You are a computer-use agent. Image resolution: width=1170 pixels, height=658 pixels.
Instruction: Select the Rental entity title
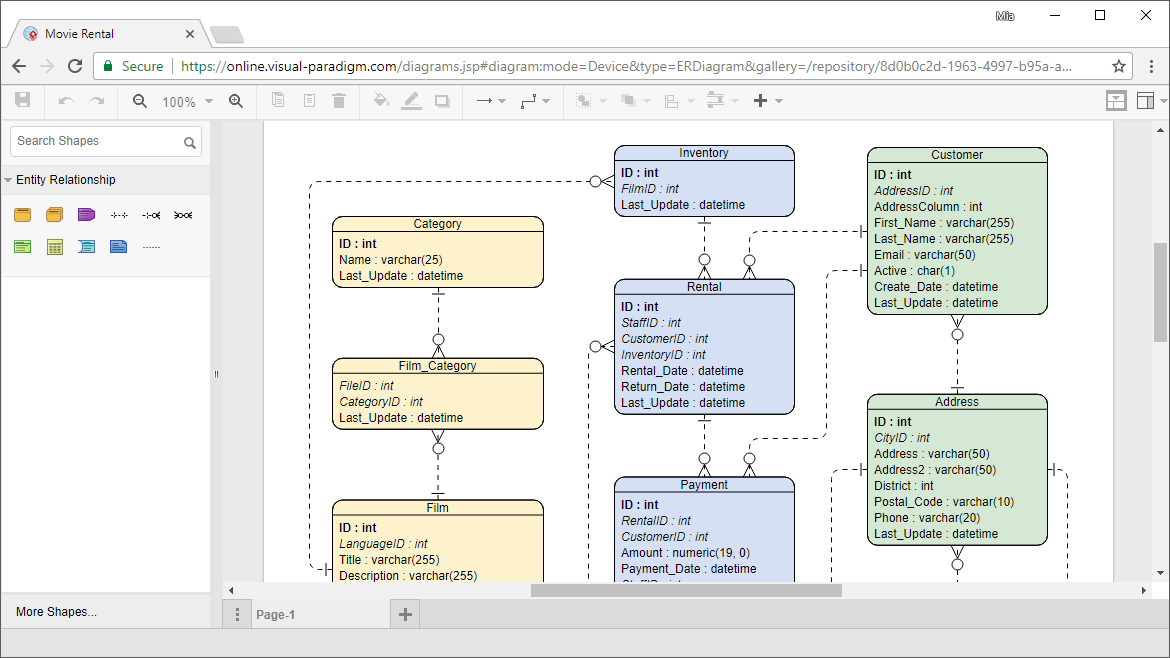[704, 287]
